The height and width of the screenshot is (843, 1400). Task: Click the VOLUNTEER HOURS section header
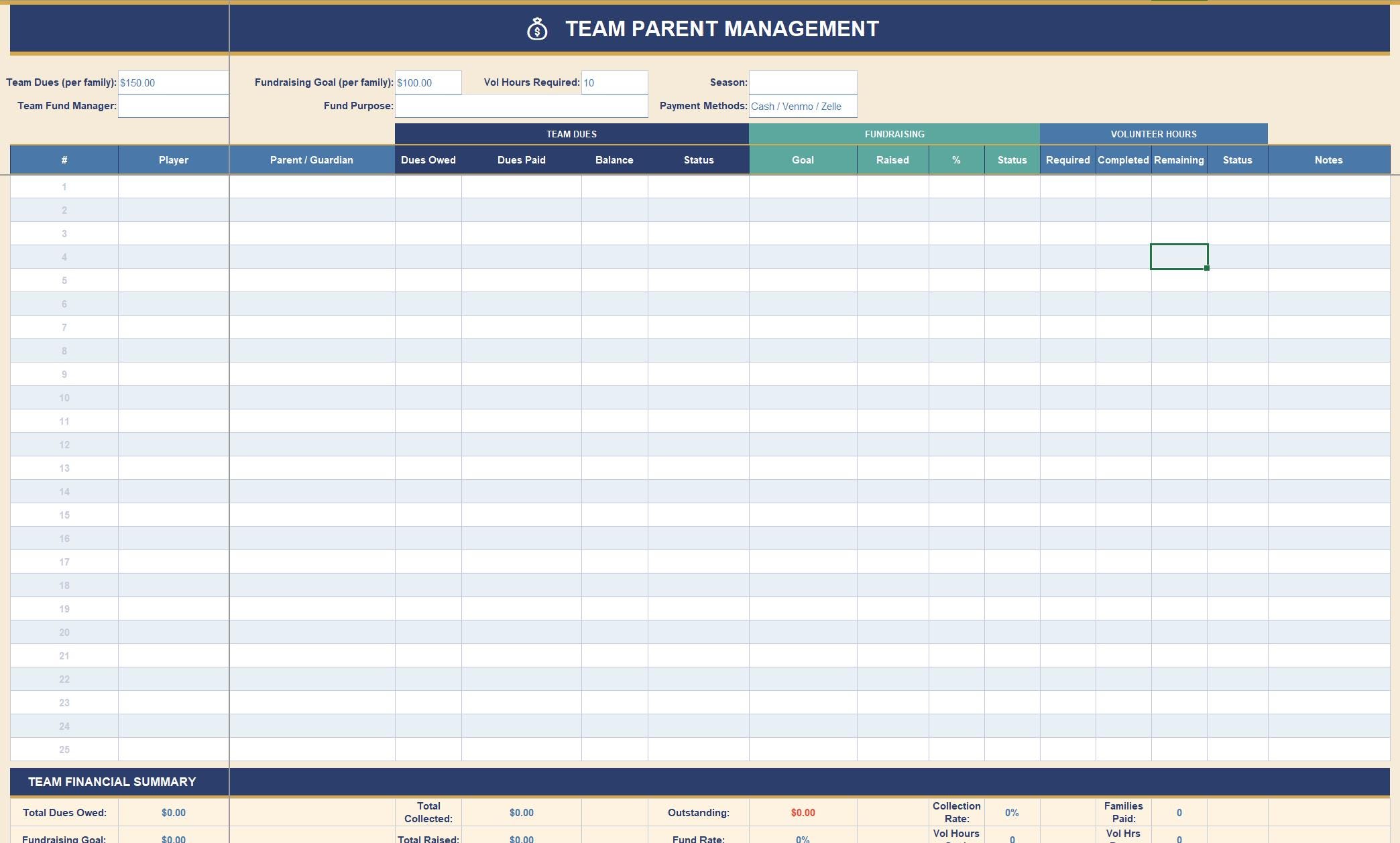pos(1154,134)
